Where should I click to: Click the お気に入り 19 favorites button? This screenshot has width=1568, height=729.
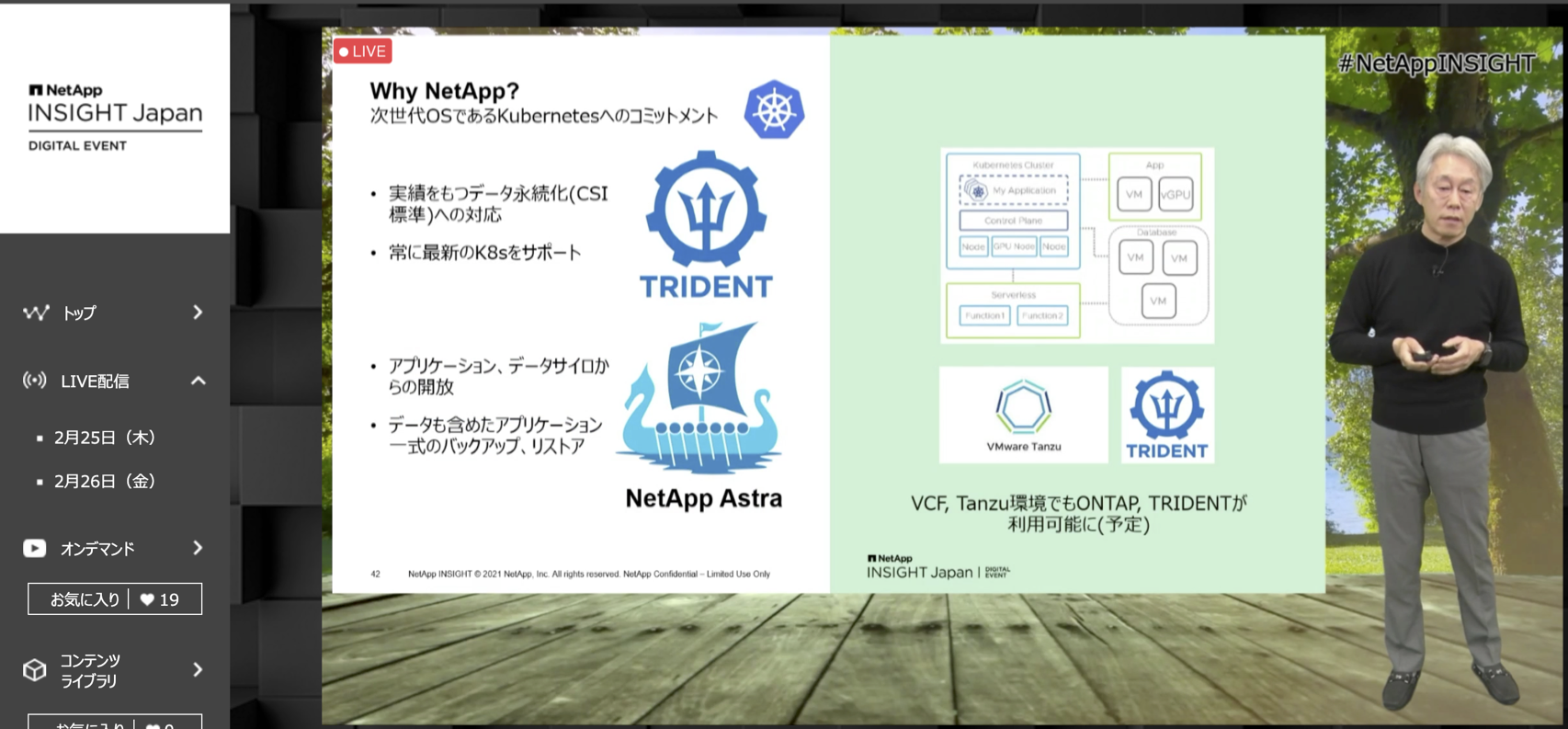115,599
